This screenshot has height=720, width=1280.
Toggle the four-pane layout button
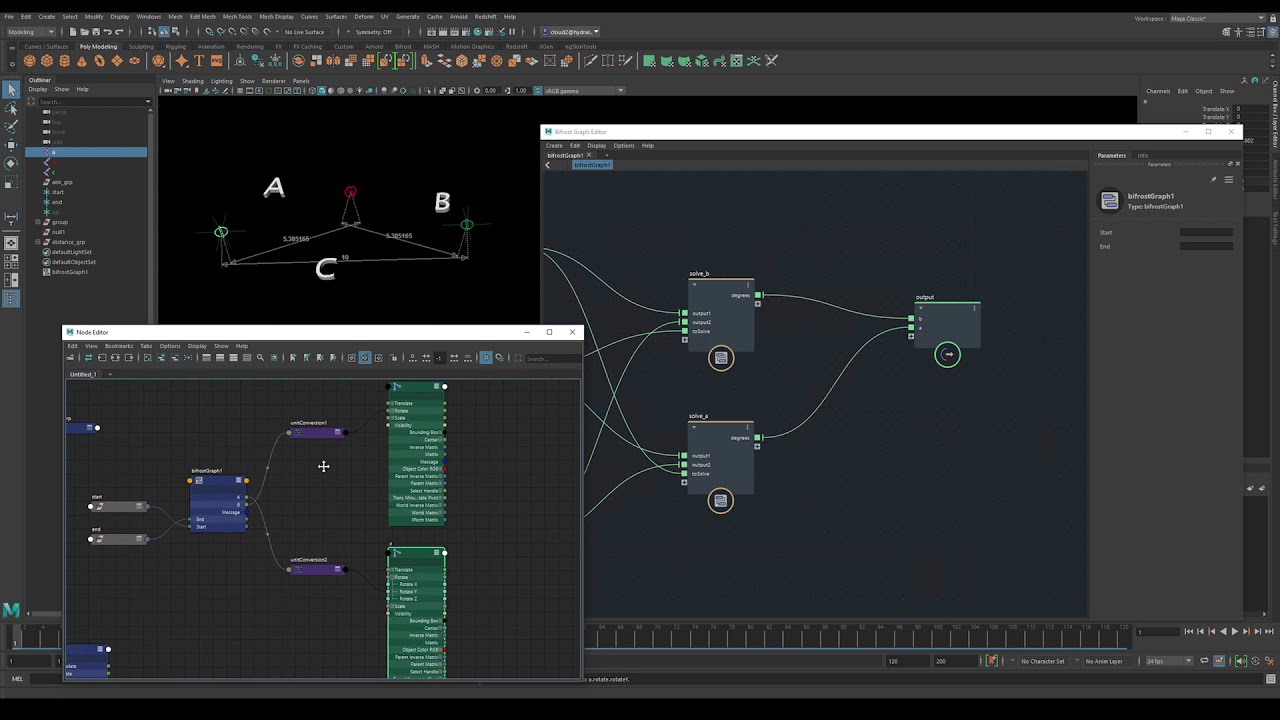11,260
